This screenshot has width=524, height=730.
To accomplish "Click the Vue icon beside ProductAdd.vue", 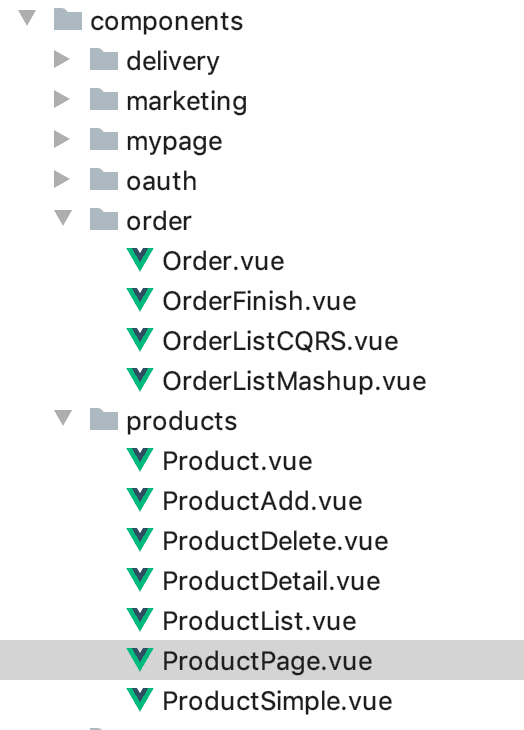I will pos(140,500).
